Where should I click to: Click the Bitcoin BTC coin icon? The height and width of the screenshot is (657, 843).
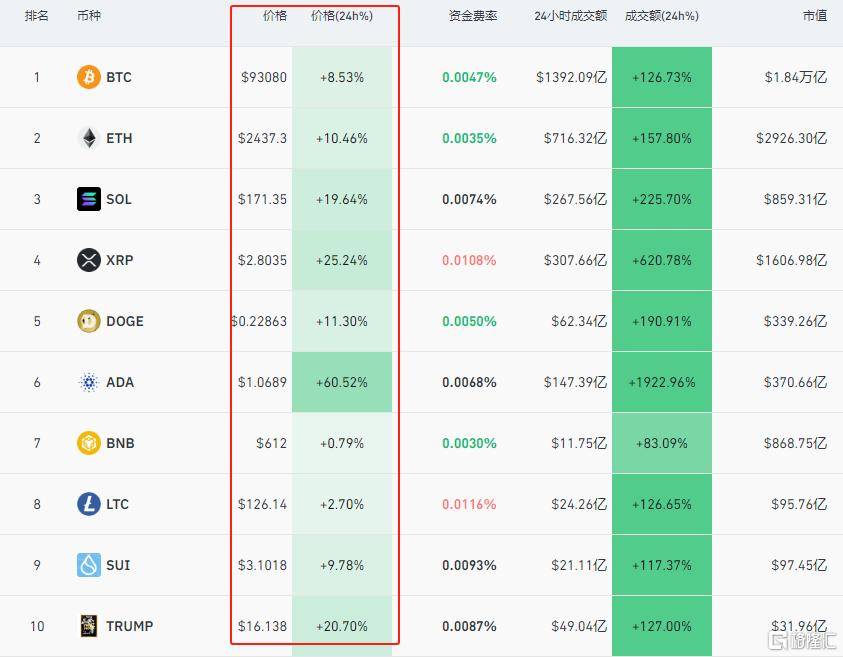tap(89, 77)
